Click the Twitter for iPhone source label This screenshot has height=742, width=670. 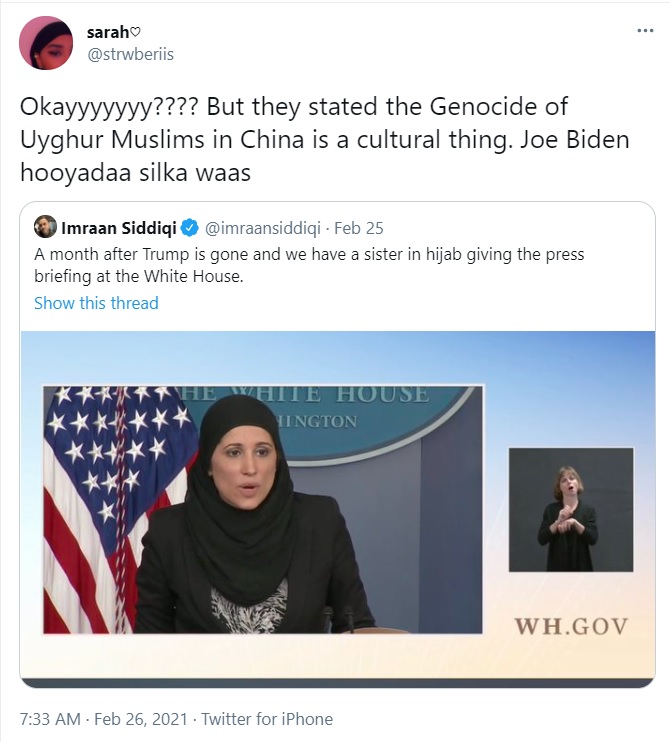click(267, 719)
